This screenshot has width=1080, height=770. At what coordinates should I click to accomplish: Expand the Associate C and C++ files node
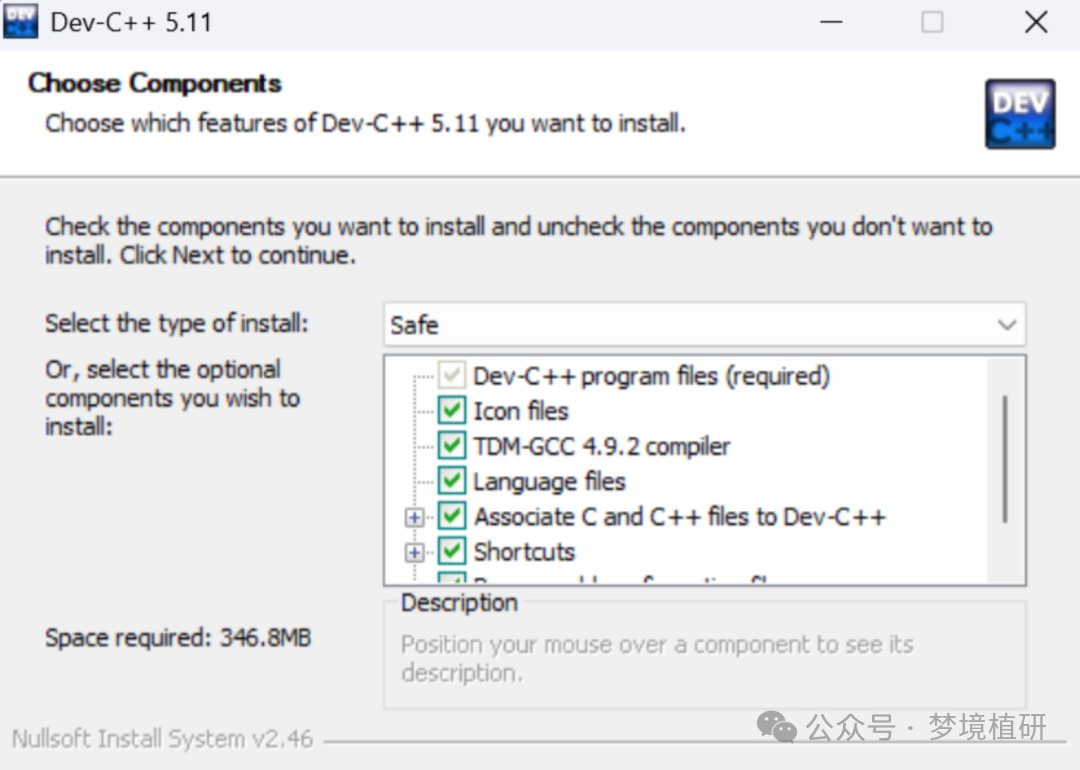click(x=414, y=517)
